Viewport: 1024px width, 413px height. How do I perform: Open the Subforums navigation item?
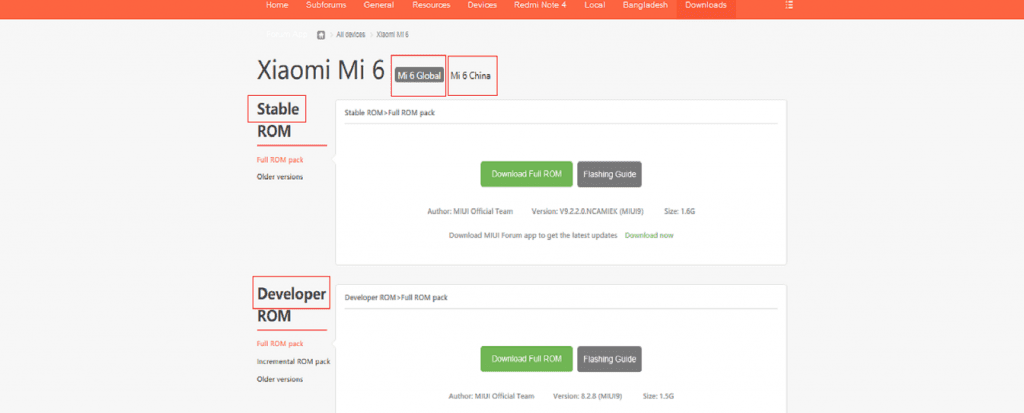tap(326, 5)
